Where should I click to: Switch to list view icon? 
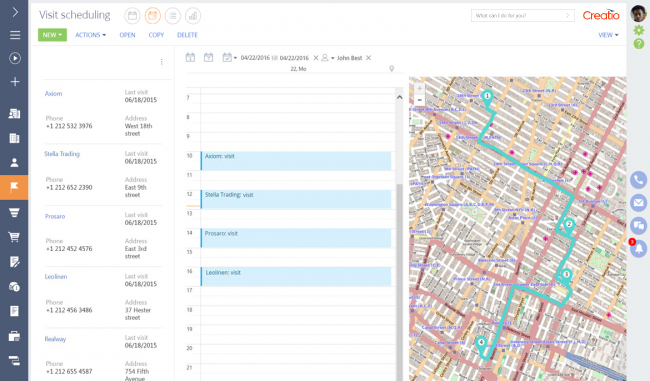[x=172, y=16]
